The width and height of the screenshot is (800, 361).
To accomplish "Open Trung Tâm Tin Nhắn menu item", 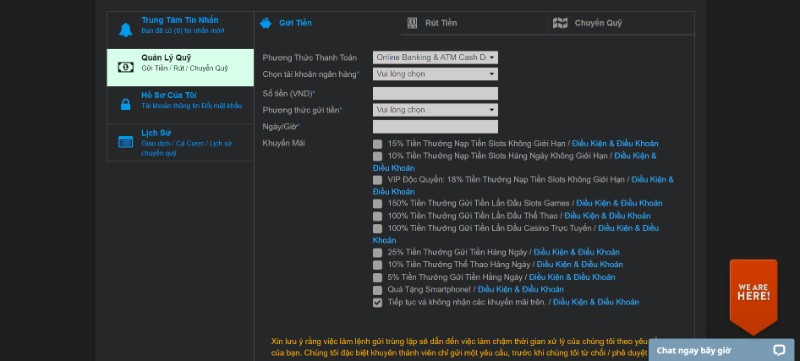I will point(180,30).
